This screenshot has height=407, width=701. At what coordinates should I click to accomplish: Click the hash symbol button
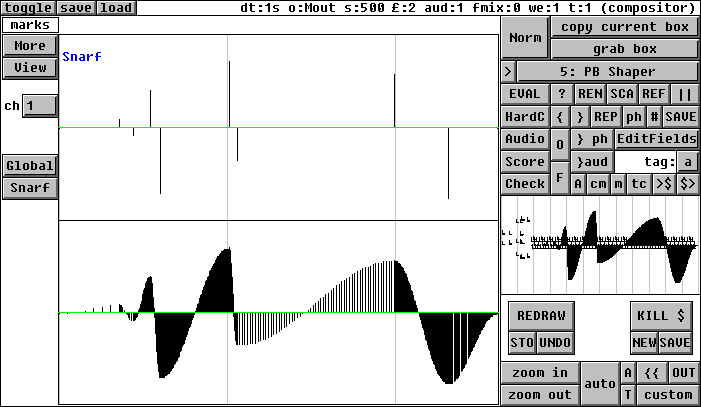(x=654, y=116)
